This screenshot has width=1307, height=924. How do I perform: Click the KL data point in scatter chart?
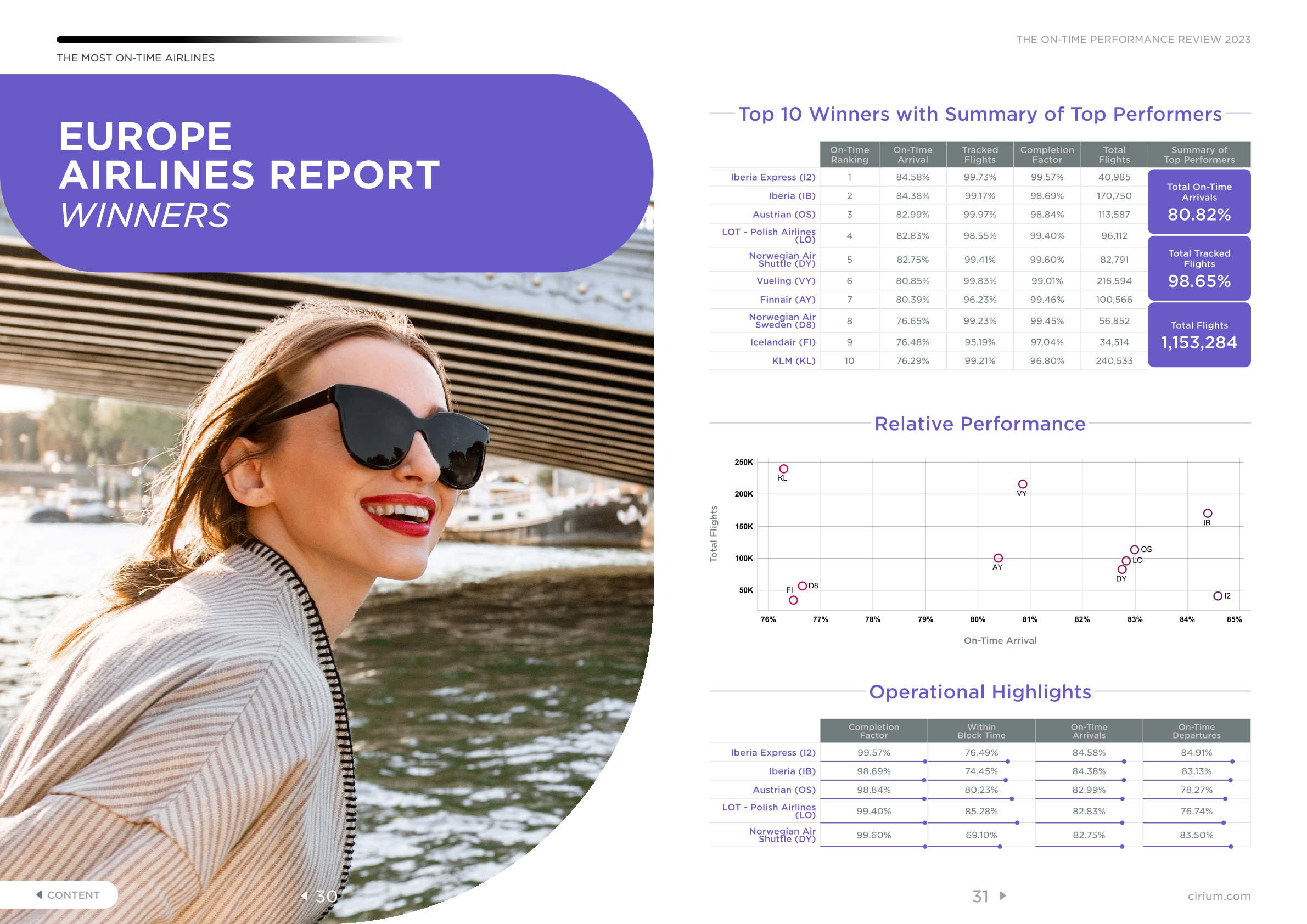(784, 469)
